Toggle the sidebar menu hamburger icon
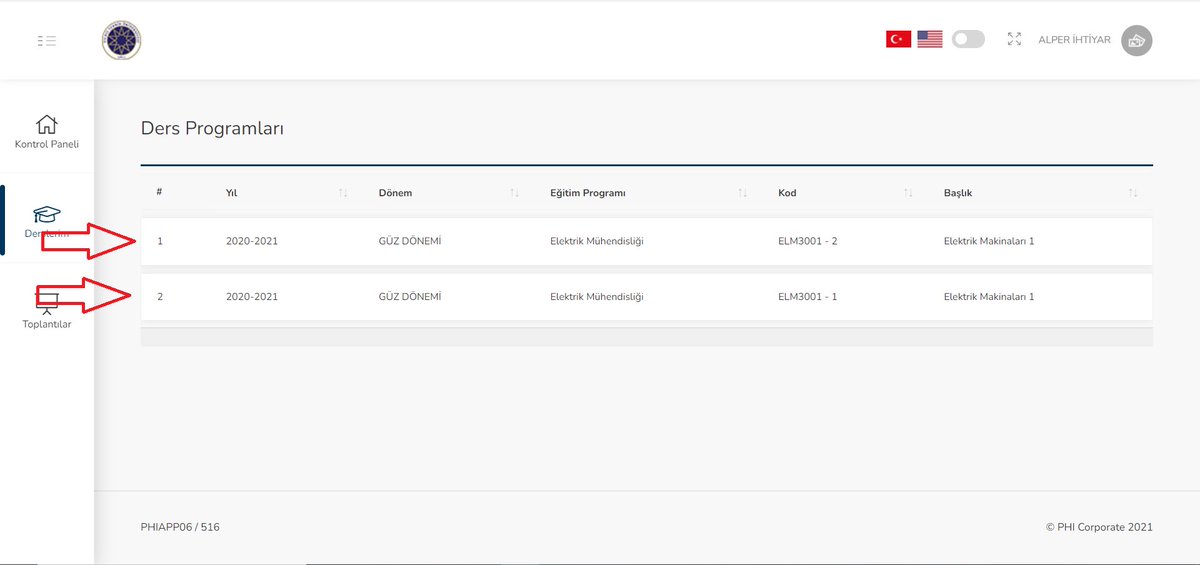The width and height of the screenshot is (1200, 565). 46,41
